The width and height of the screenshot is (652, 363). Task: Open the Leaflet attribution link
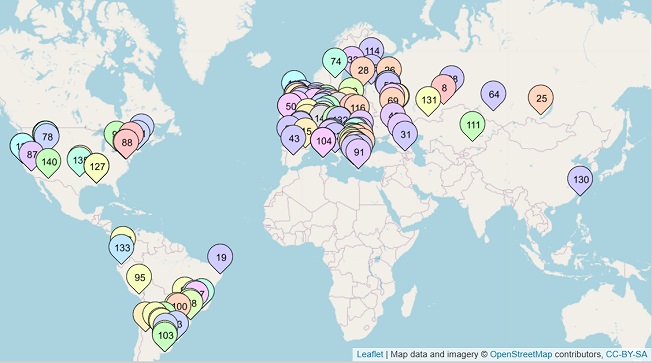pyautogui.click(x=370, y=354)
